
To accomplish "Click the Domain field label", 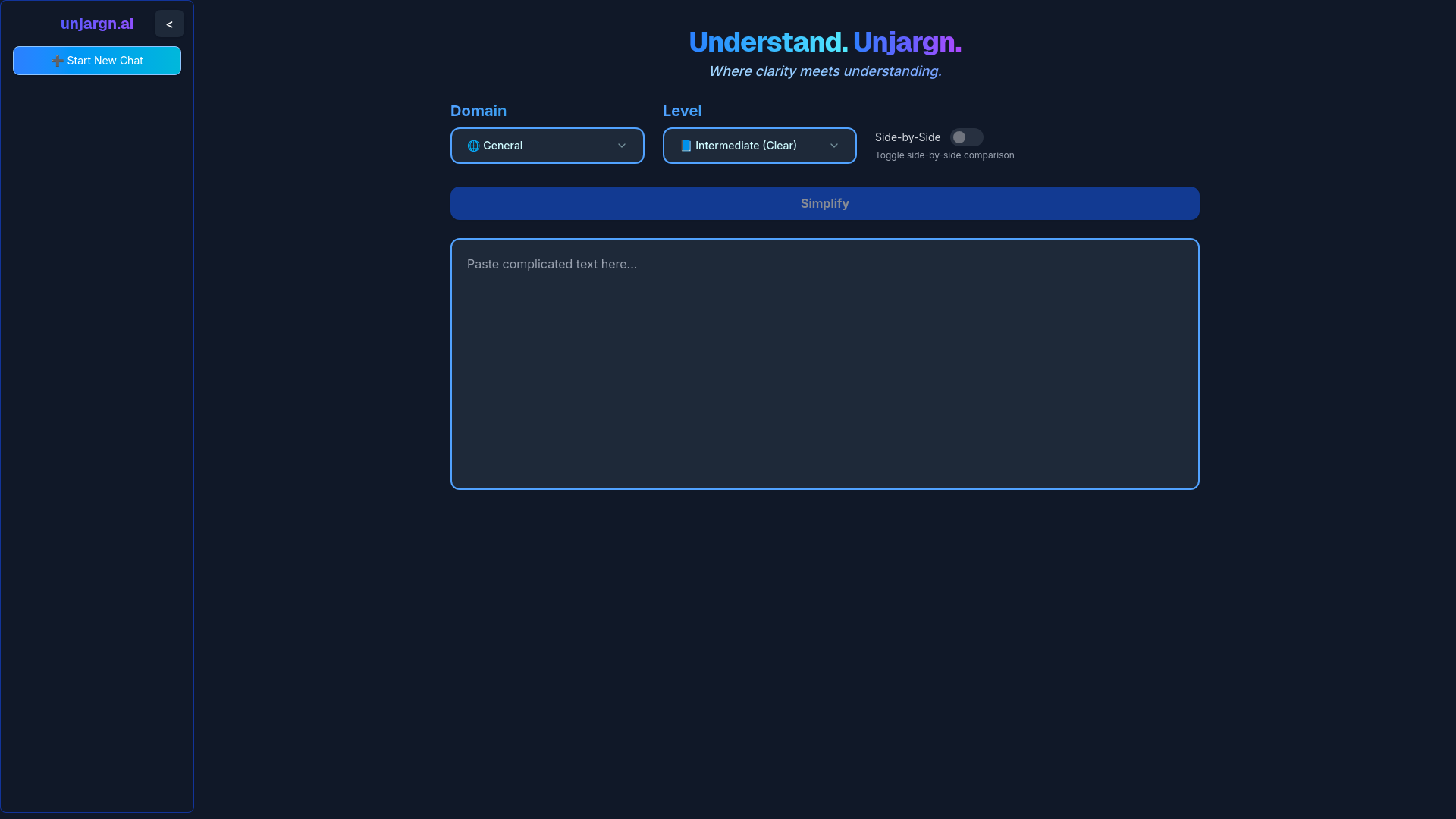I will [x=478, y=111].
